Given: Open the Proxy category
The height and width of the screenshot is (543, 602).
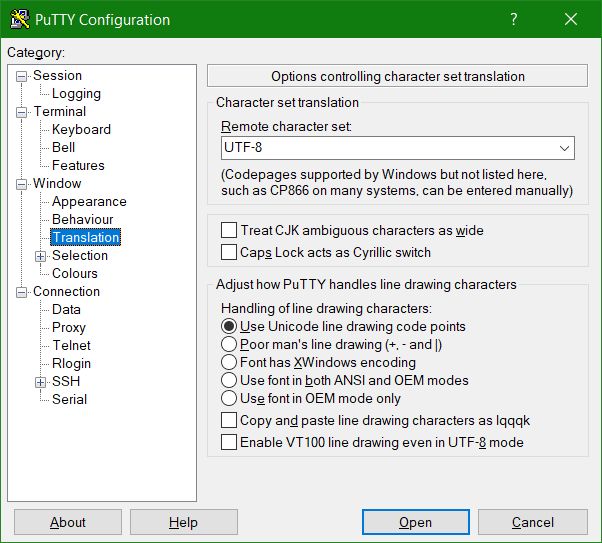Looking at the screenshot, I should 69,328.
